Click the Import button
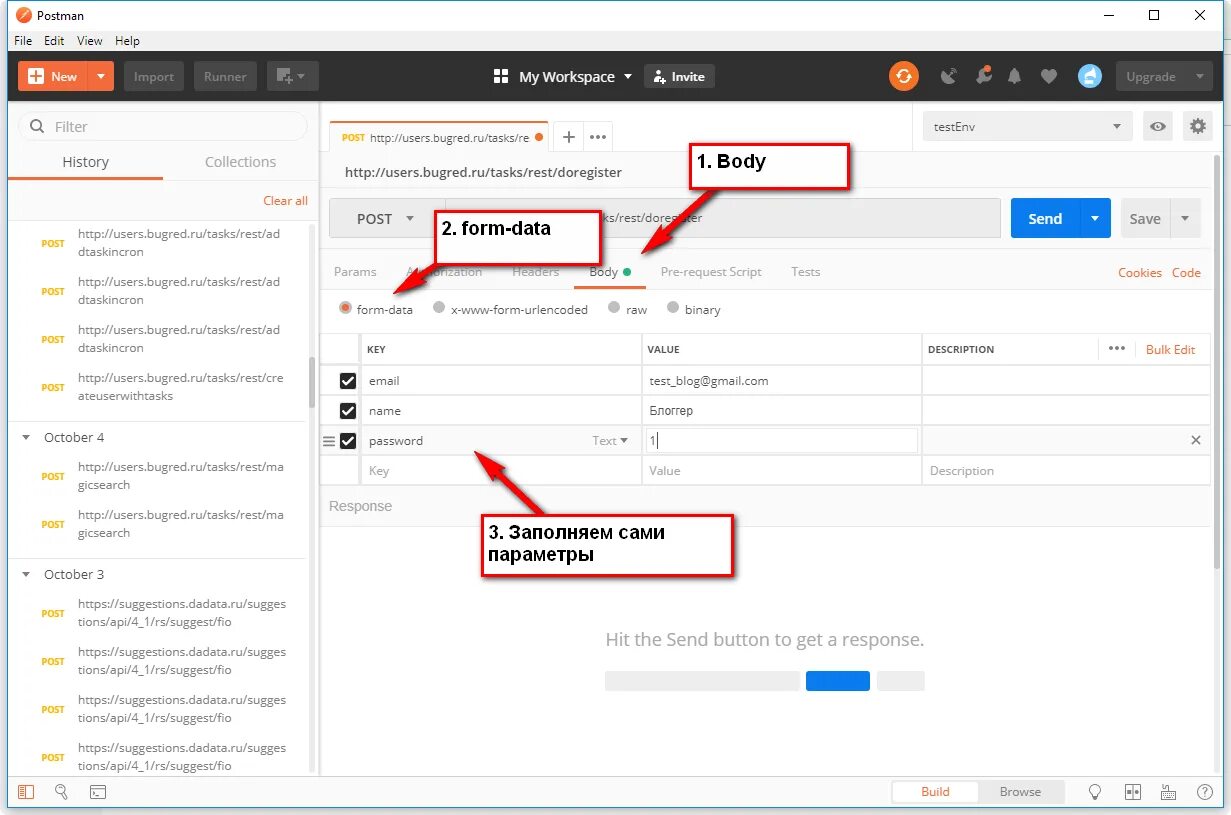1231x815 pixels. [x=154, y=76]
